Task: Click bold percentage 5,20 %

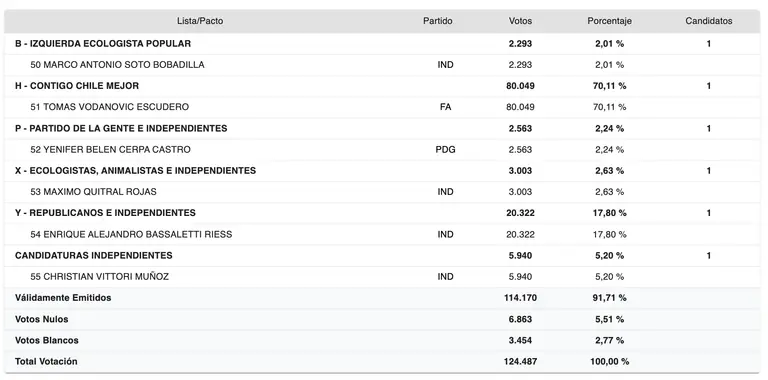Action: pos(610,255)
